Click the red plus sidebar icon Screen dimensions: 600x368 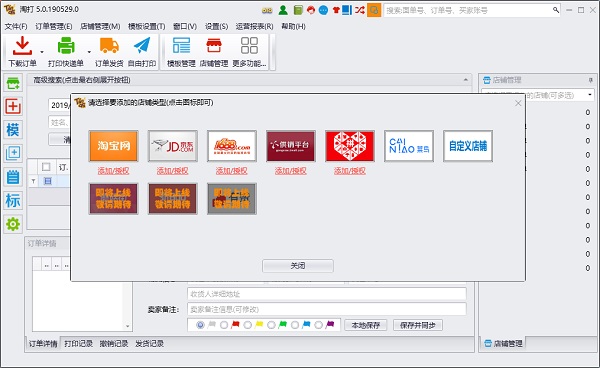13,106
